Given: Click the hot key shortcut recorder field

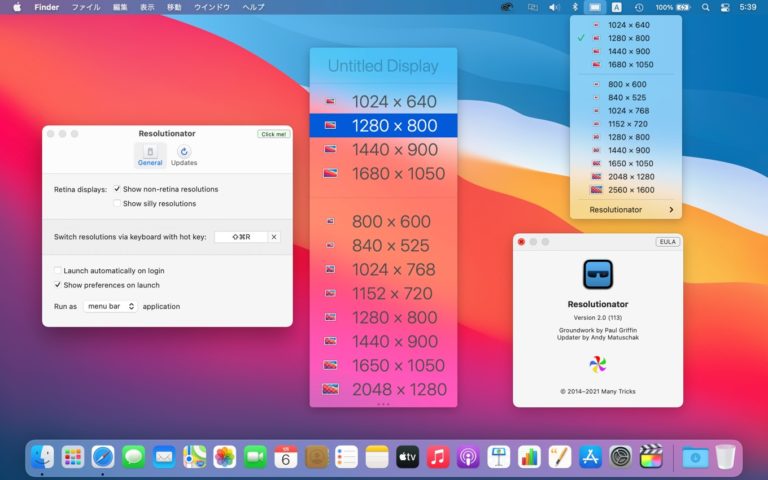Looking at the screenshot, I should [241, 237].
